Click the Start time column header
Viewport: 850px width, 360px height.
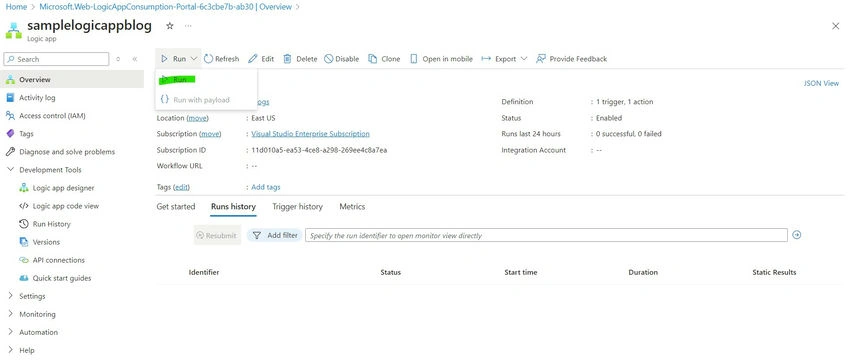[x=520, y=272]
